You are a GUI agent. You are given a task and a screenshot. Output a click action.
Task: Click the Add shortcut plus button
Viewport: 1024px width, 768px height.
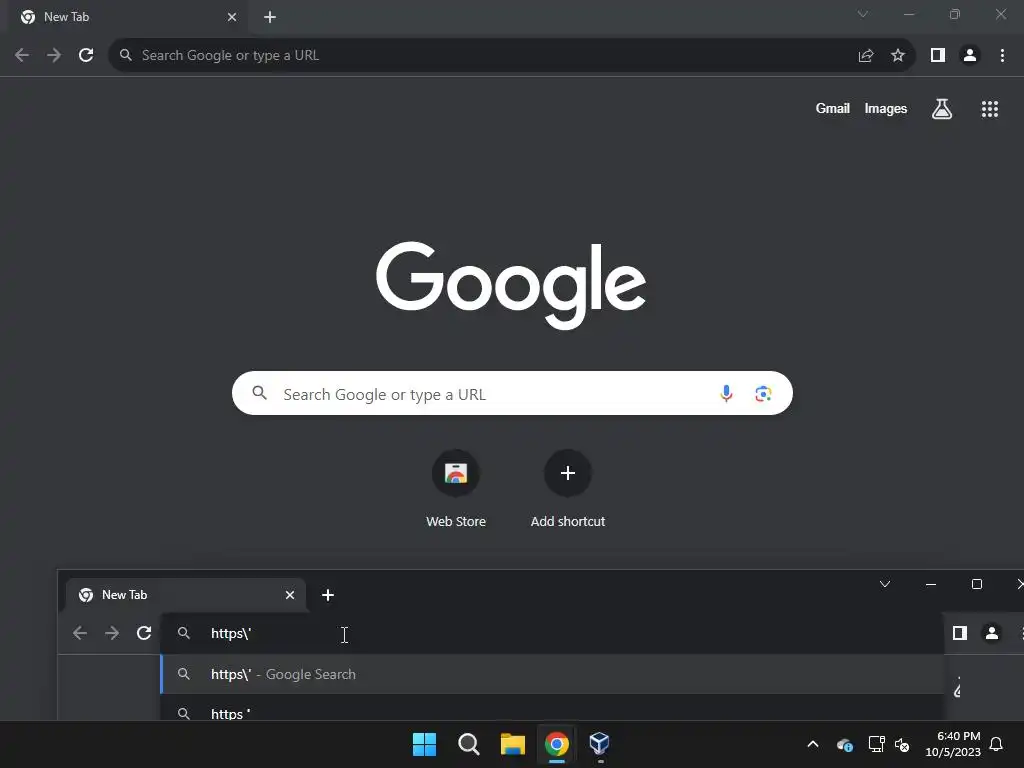pyautogui.click(x=568, y=473)
